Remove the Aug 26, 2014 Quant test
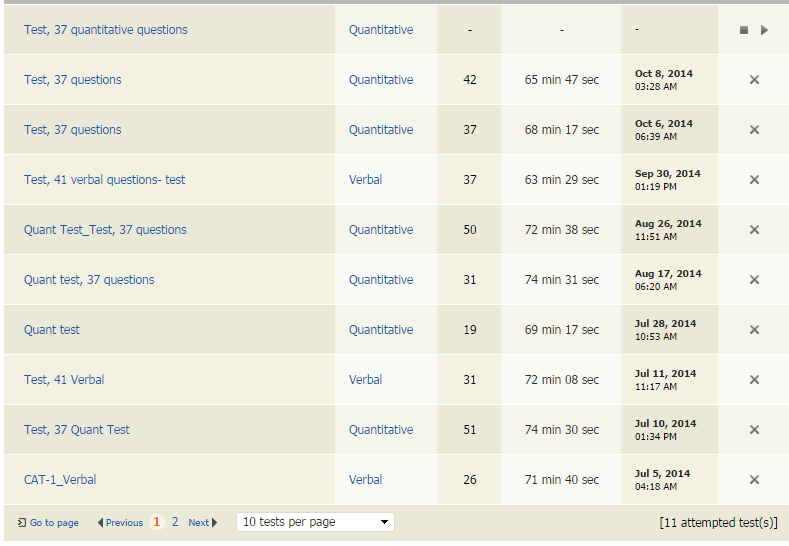 point(754,230)
